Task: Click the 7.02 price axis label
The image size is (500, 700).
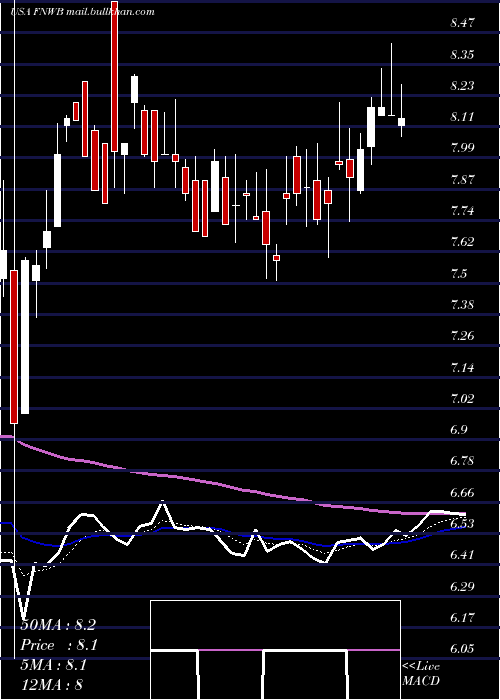Action: click(x=462, y=399)
